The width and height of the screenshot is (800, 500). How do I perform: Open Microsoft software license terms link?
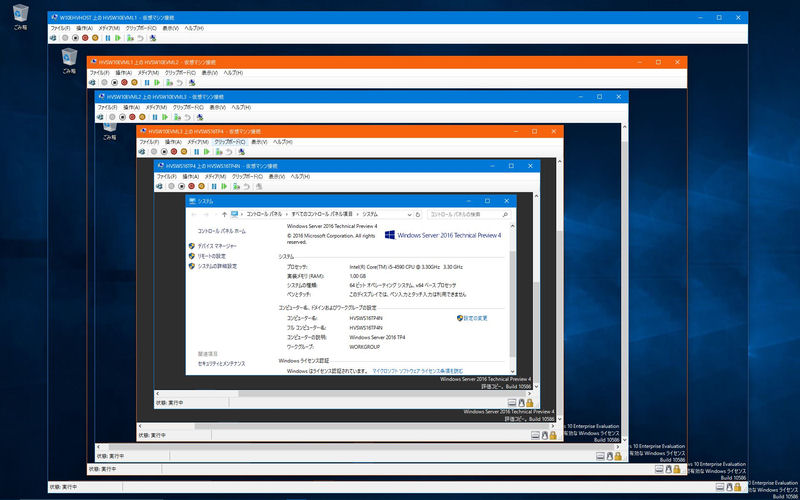point(418,371)
